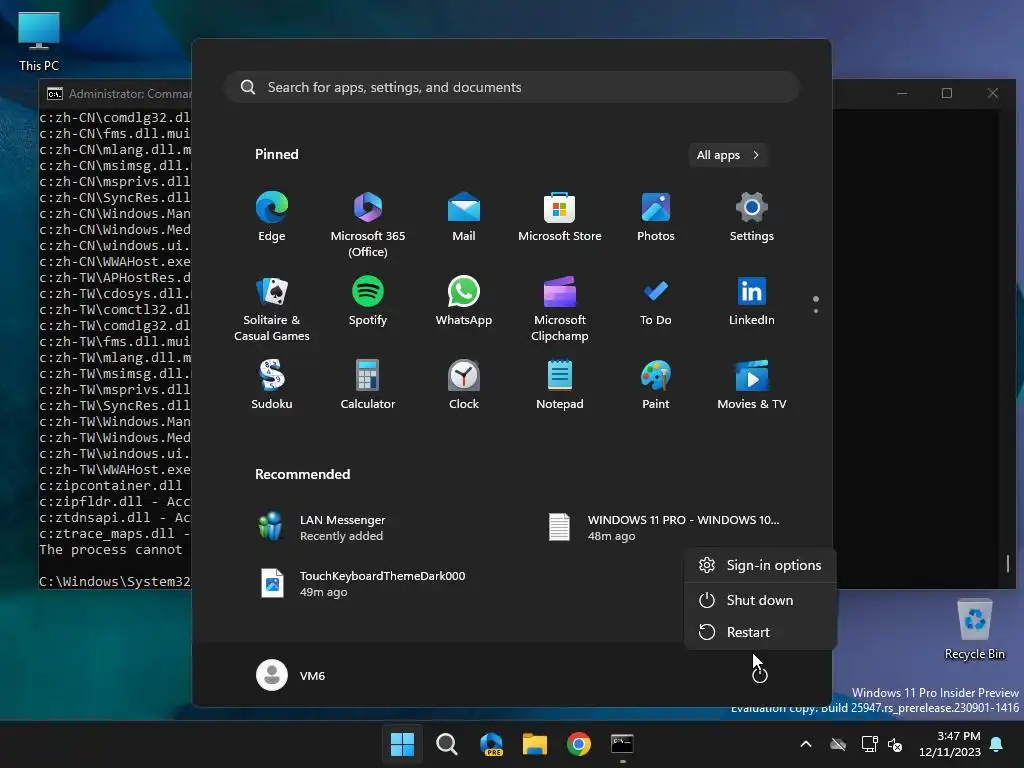Click the Windows Start button on taskbar
The height and width of the screenshot is (768, 1024).
click(402, 744)
